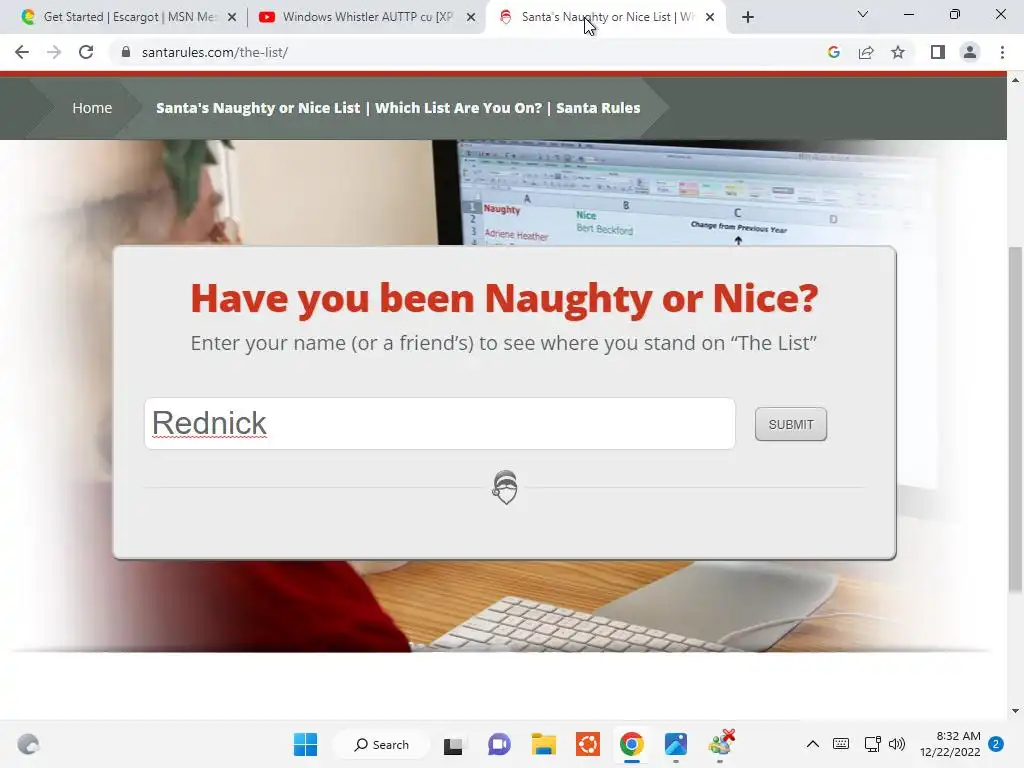
Task: Switch to Chrome in the taskbar
Action: (632, 744)
